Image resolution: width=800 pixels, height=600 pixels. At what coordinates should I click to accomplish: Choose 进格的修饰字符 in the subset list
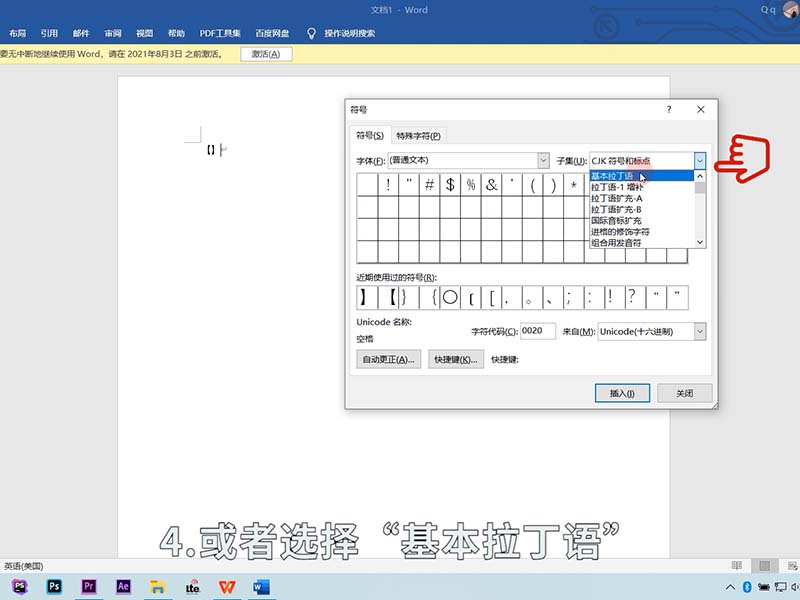tap(642, 232)
